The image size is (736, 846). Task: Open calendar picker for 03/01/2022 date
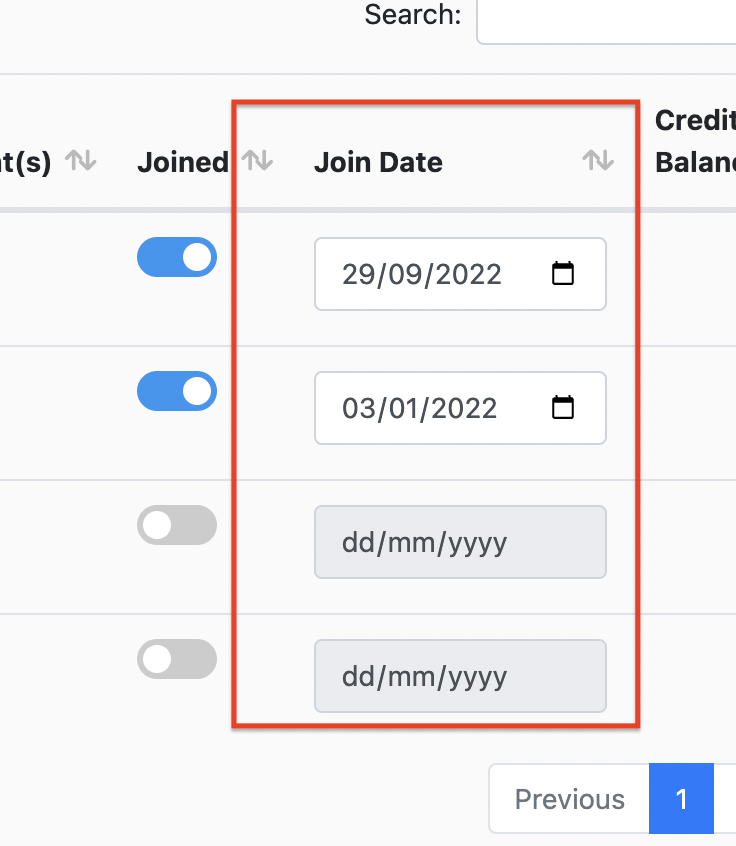point(563,407)
